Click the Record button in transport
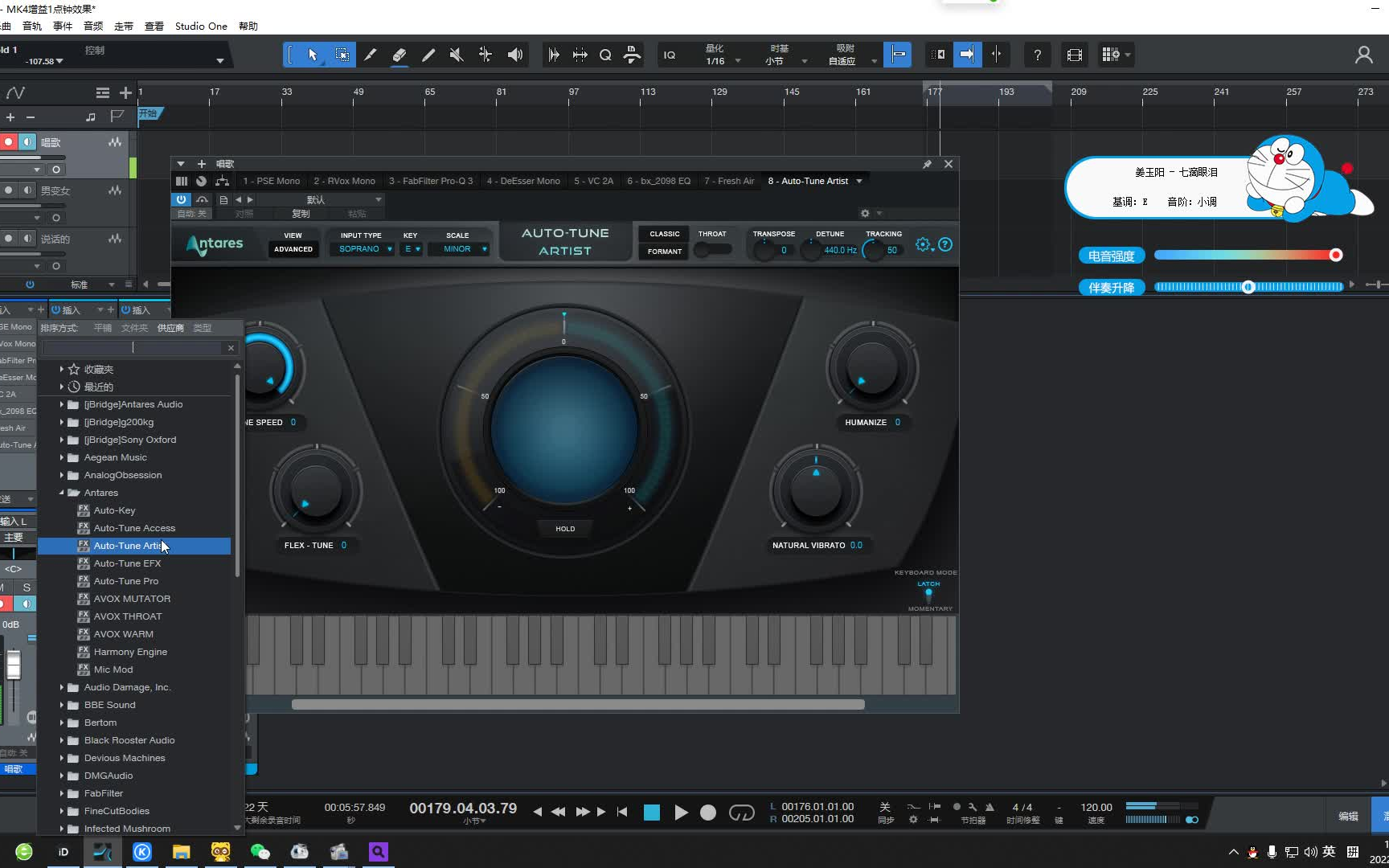The height and width of the screenshot is (868, 1389). [x=708, y=813]
